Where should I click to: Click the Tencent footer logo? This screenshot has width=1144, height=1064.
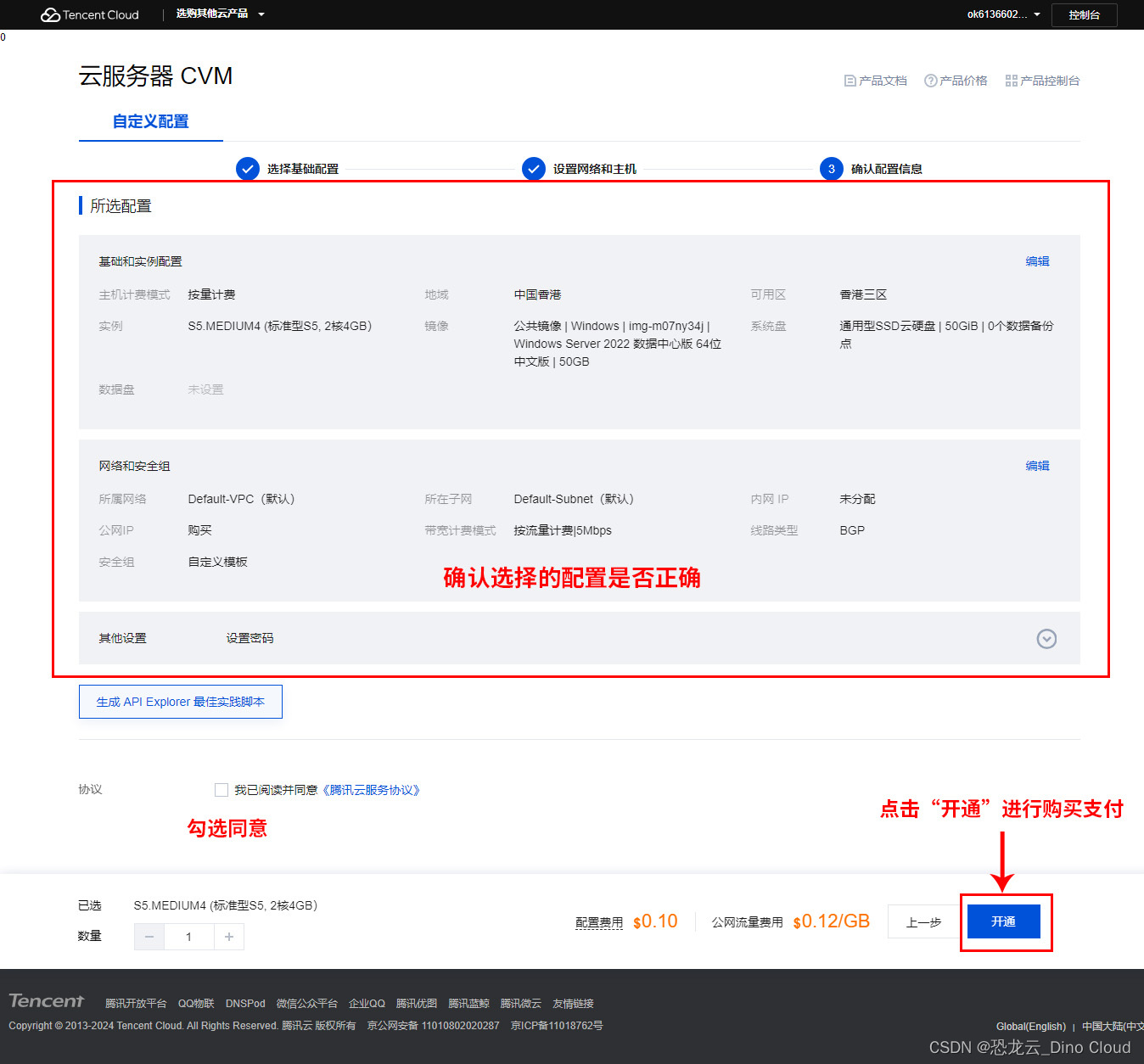[47, 1001]
